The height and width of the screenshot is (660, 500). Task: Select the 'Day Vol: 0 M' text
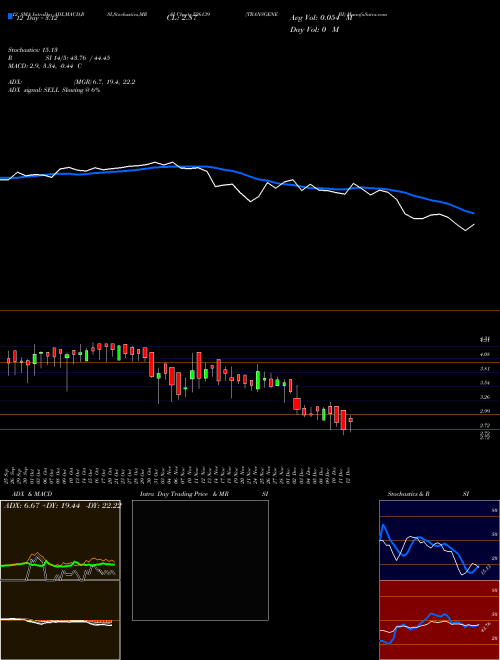[x=314, y=30]
